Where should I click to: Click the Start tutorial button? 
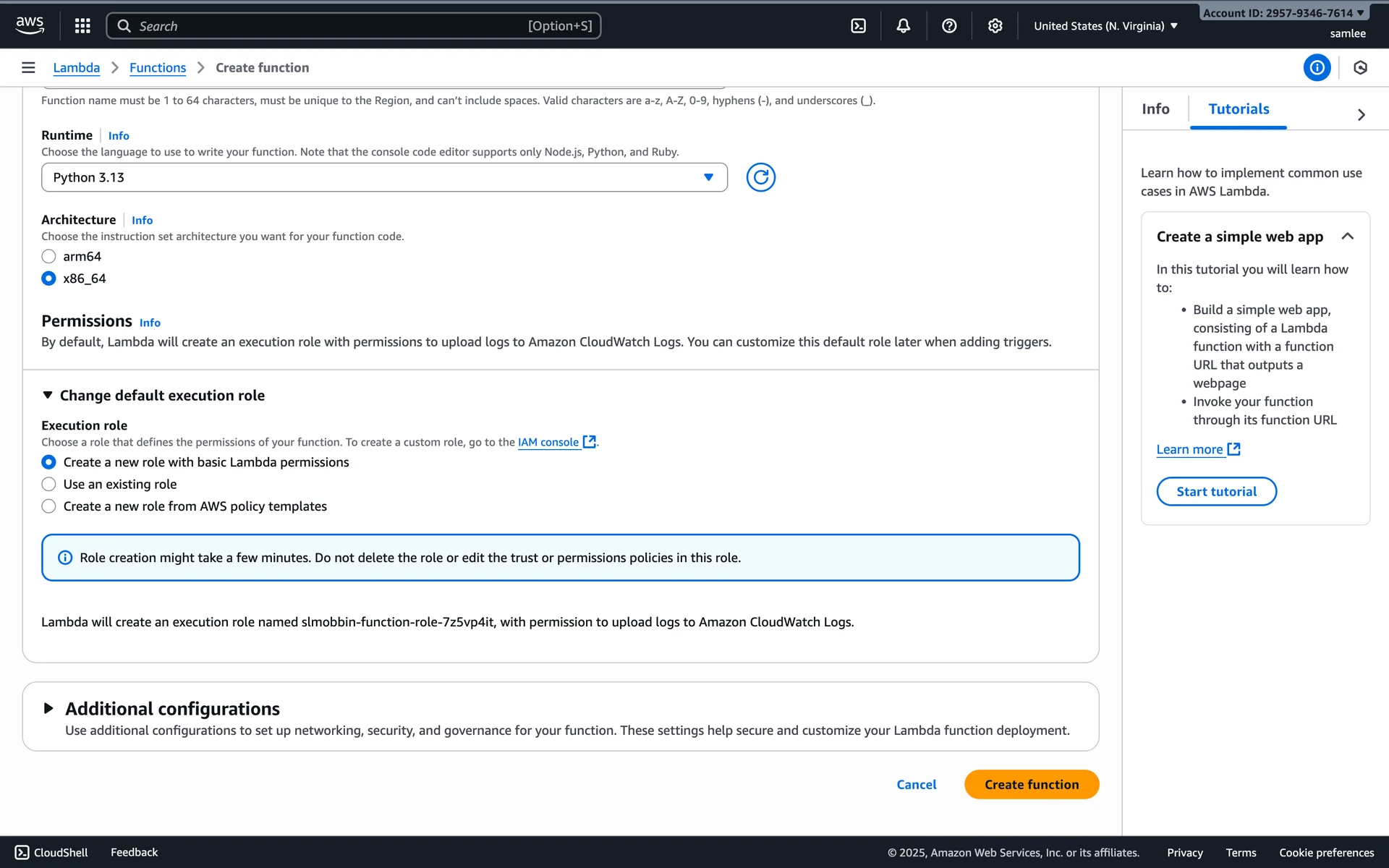1216,491
